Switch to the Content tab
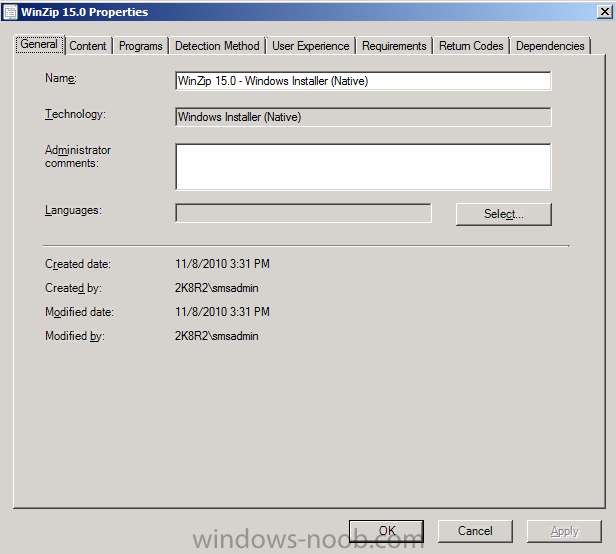The image size is (616, 554). click(88, 46)
